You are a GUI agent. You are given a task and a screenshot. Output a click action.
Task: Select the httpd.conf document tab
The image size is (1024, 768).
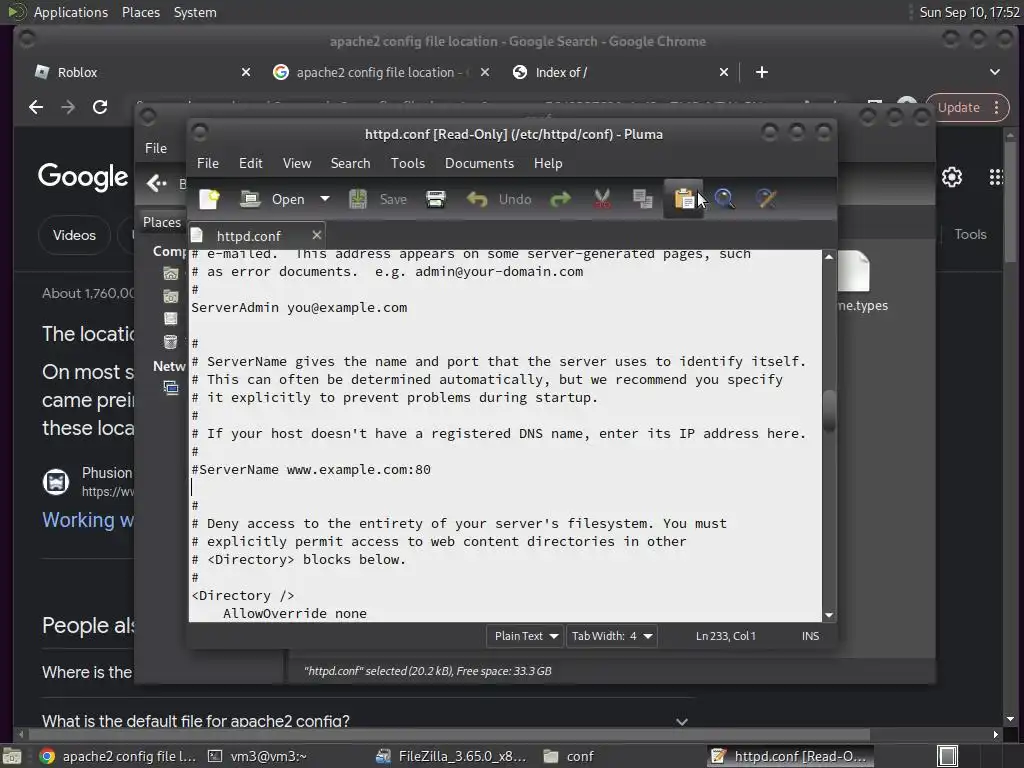pyautogui.click(x=248, y=236)
